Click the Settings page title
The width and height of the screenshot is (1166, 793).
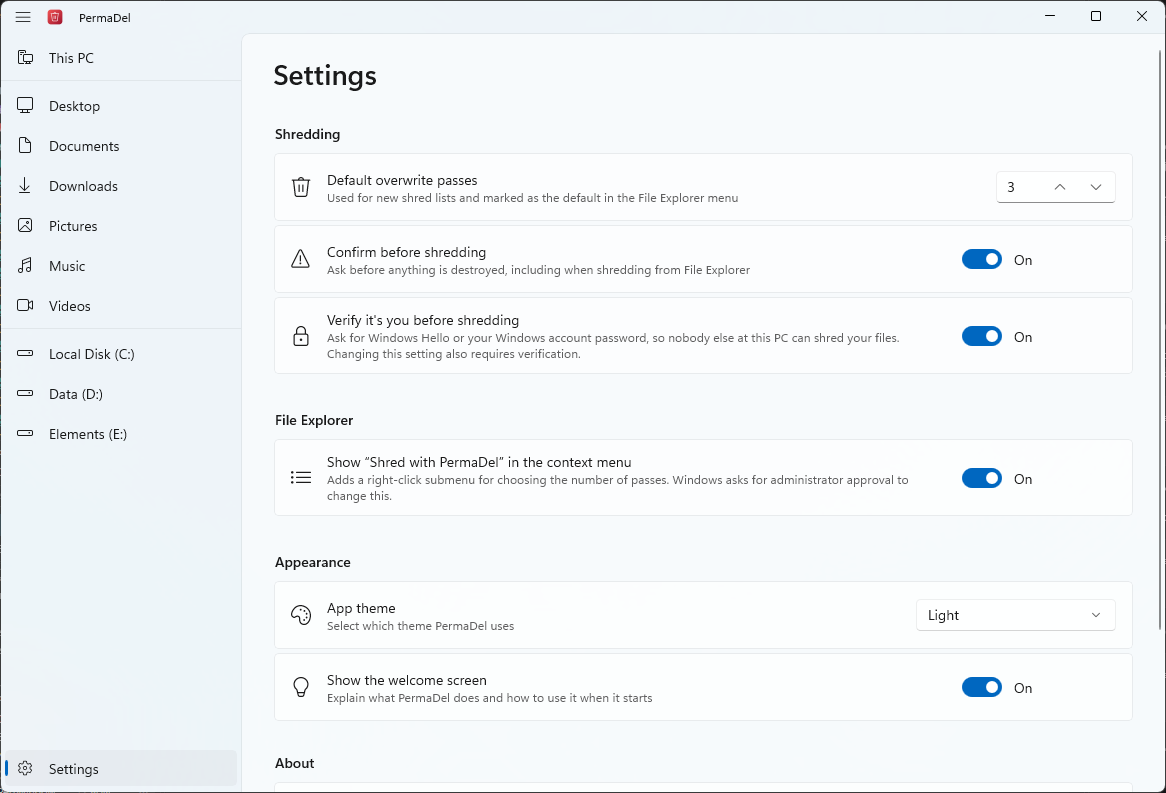pos(325,76)
